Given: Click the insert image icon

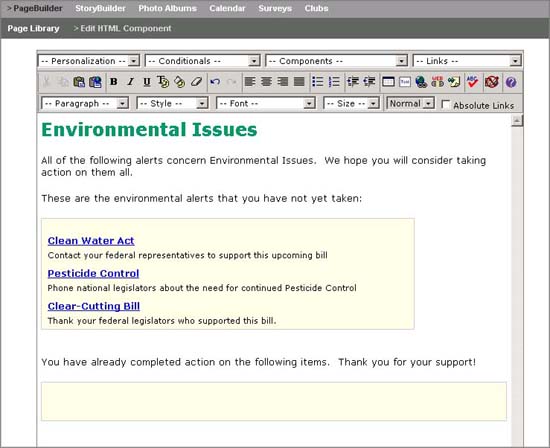Looking at the screenshot, I should (454, 82).
